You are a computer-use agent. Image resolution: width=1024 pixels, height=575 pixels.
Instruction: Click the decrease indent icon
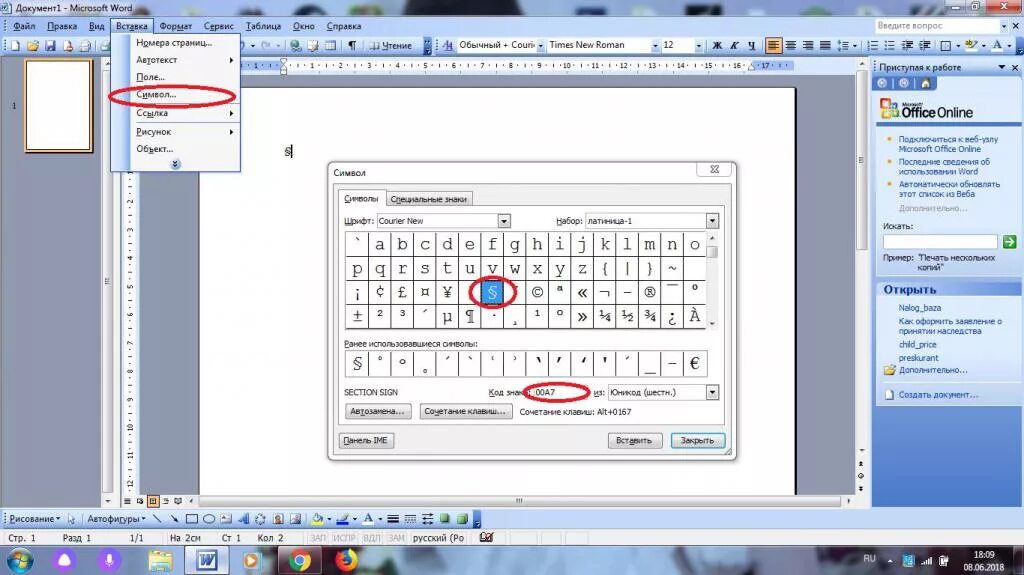click(x=907, y=45)
